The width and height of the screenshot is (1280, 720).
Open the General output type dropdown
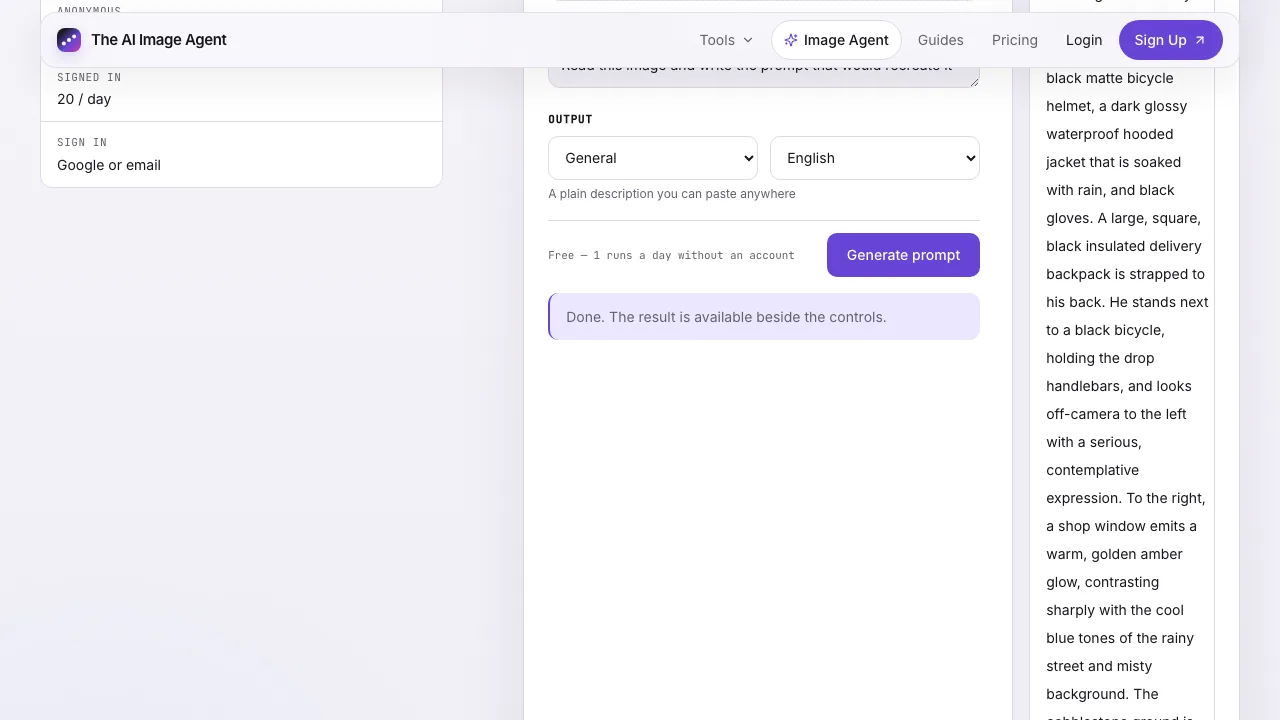pyautogui.click(x=653, y=158)
